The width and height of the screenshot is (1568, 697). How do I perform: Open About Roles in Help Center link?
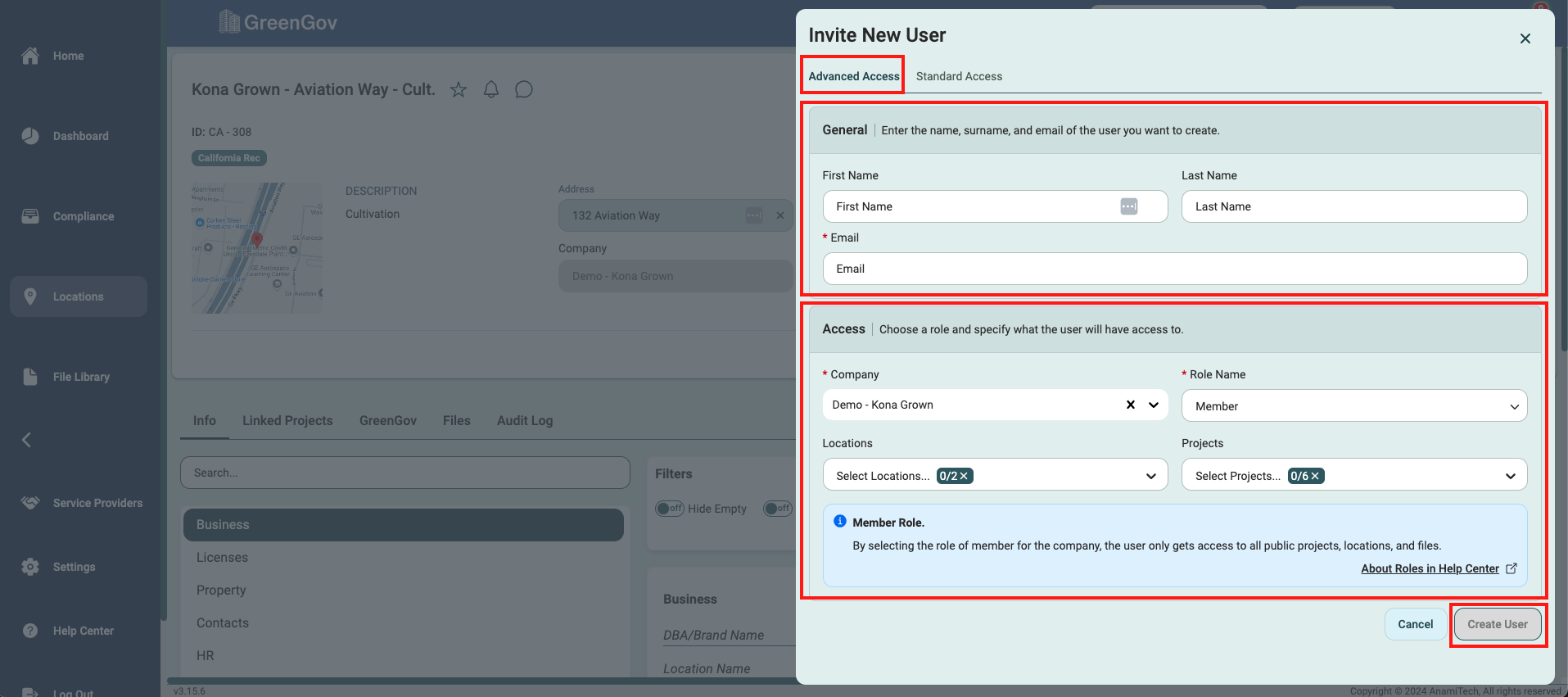pyautogui.click(x=1430, y=568)
